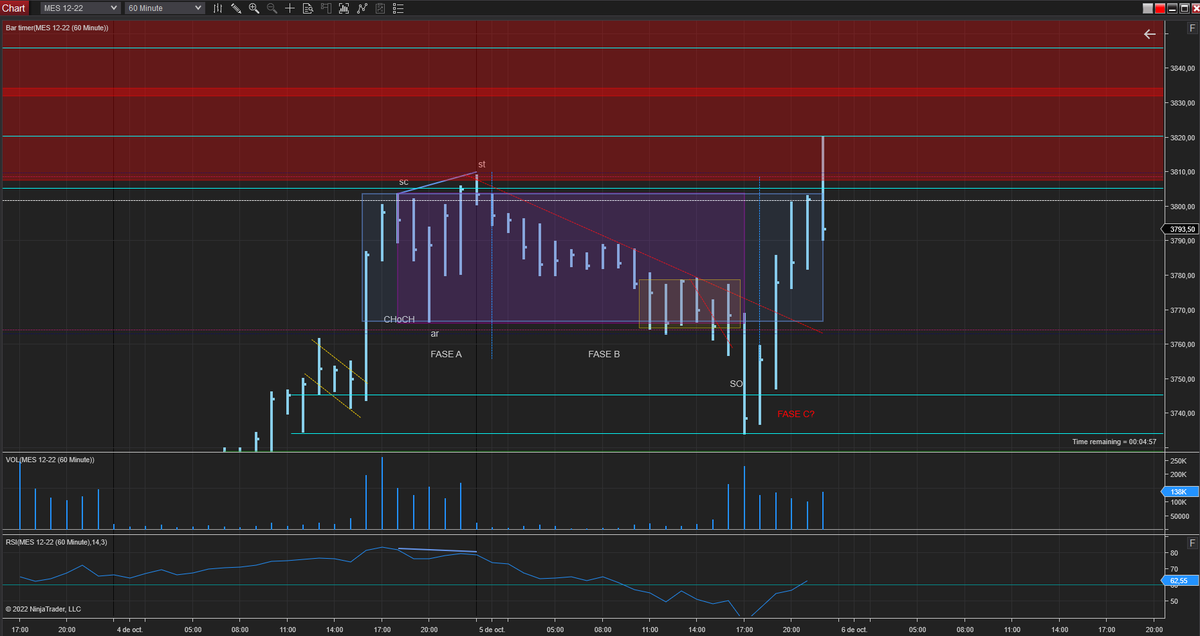The height and width of the screenshot is (636, 1200).
Task: Click the F button of RSI panel
Action: click(x=1192, y=542)
